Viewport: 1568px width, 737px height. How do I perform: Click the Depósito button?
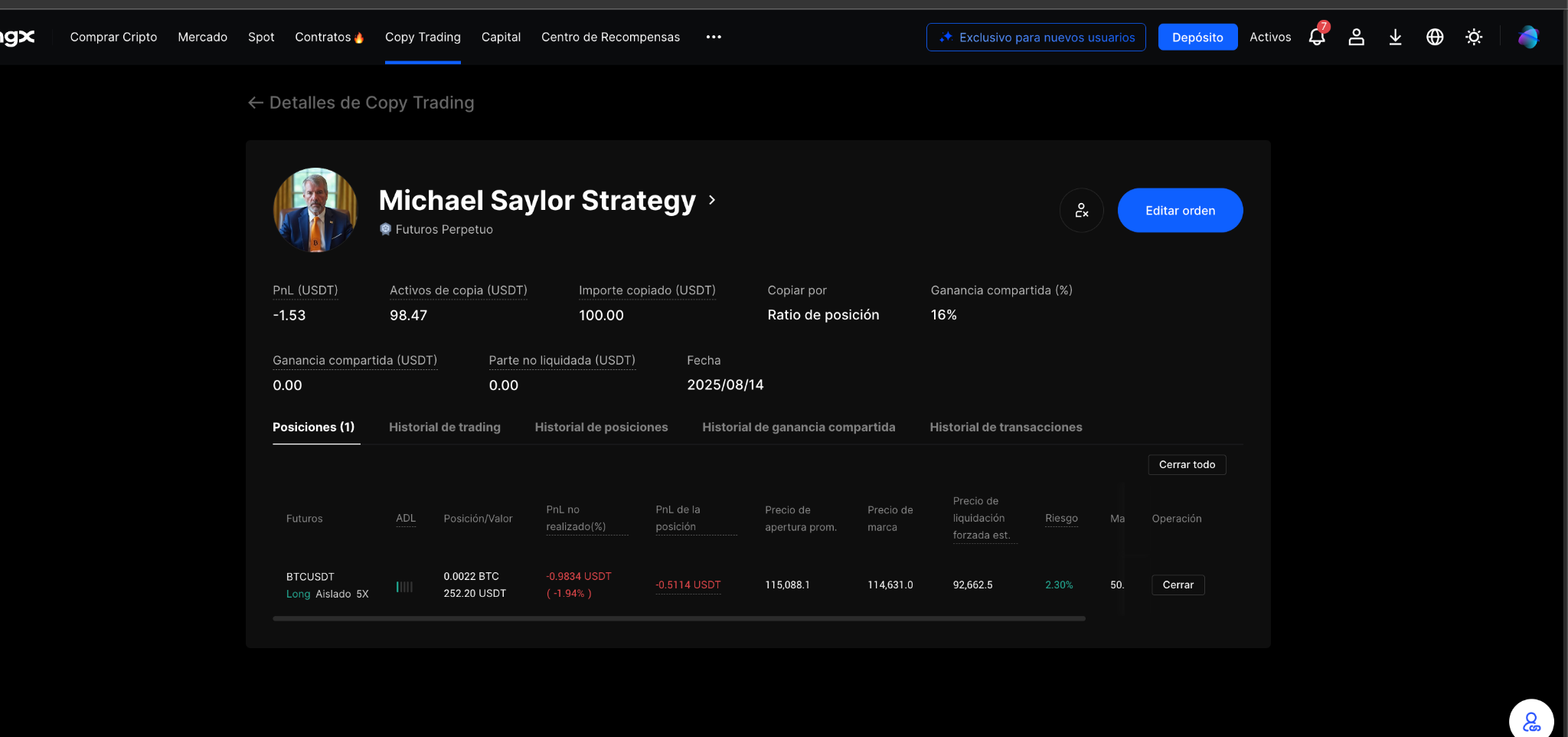[1197, 37]
